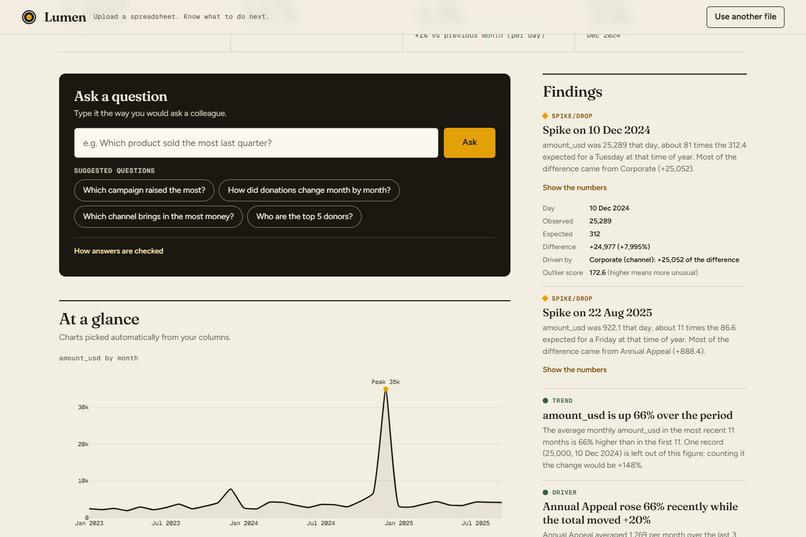The image size is (806, 537).
Task: Click the SUGGESTED QUESTIONS label
Action: coord(114,171)
